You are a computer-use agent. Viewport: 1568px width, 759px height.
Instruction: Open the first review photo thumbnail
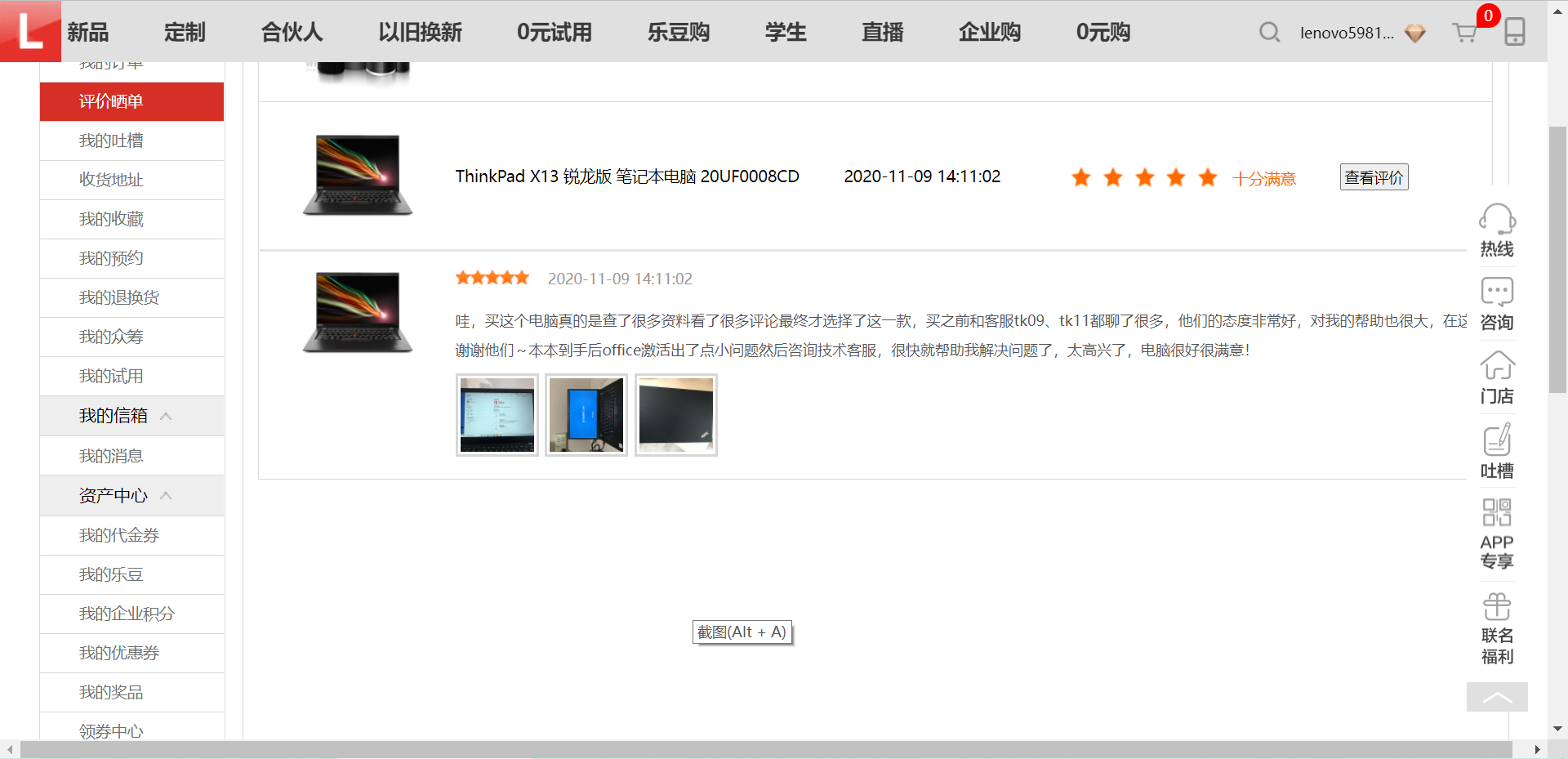[497, 415]
